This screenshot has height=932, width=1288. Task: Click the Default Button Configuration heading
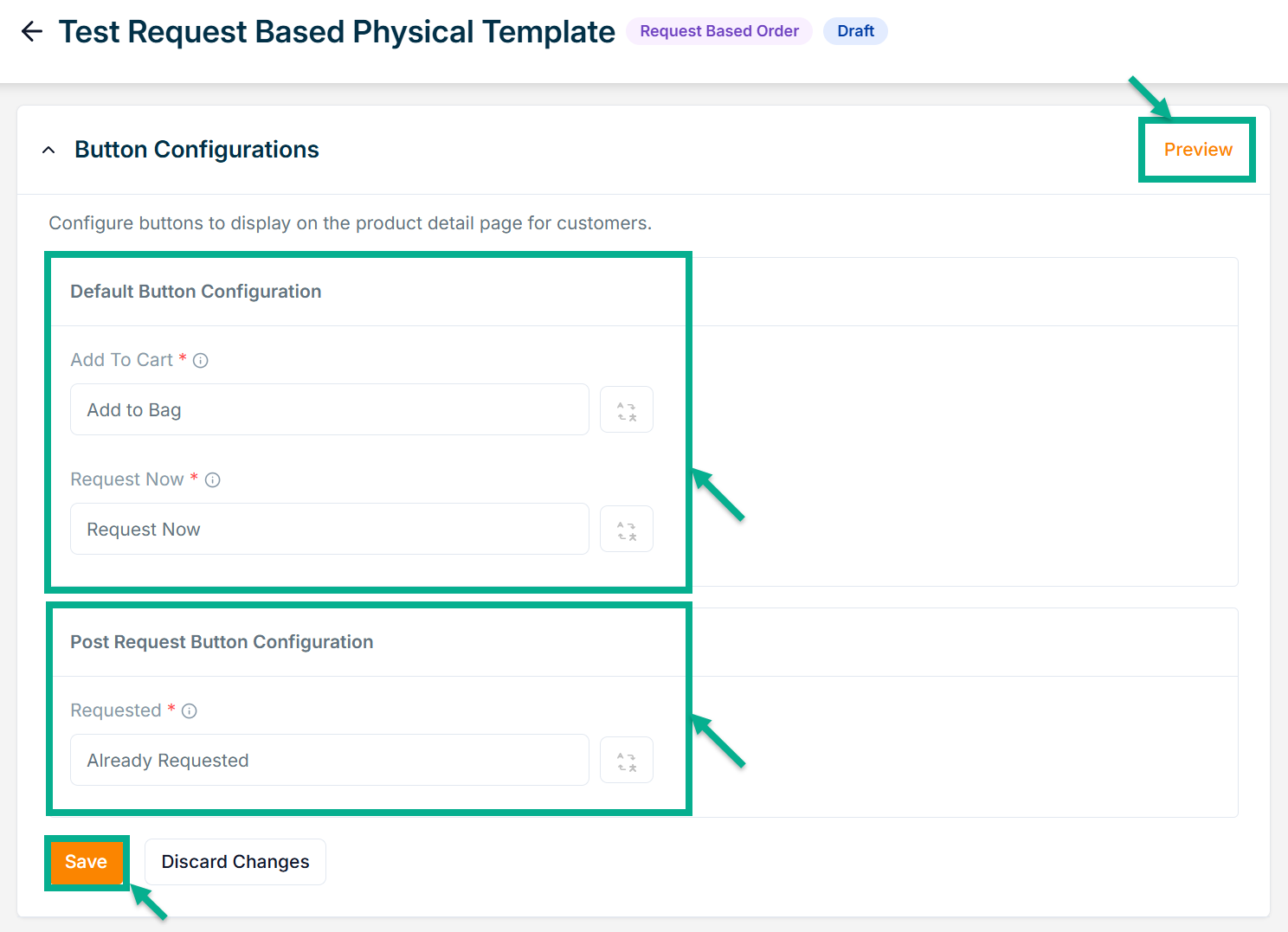pyautogui.click(x=196, y=292)
